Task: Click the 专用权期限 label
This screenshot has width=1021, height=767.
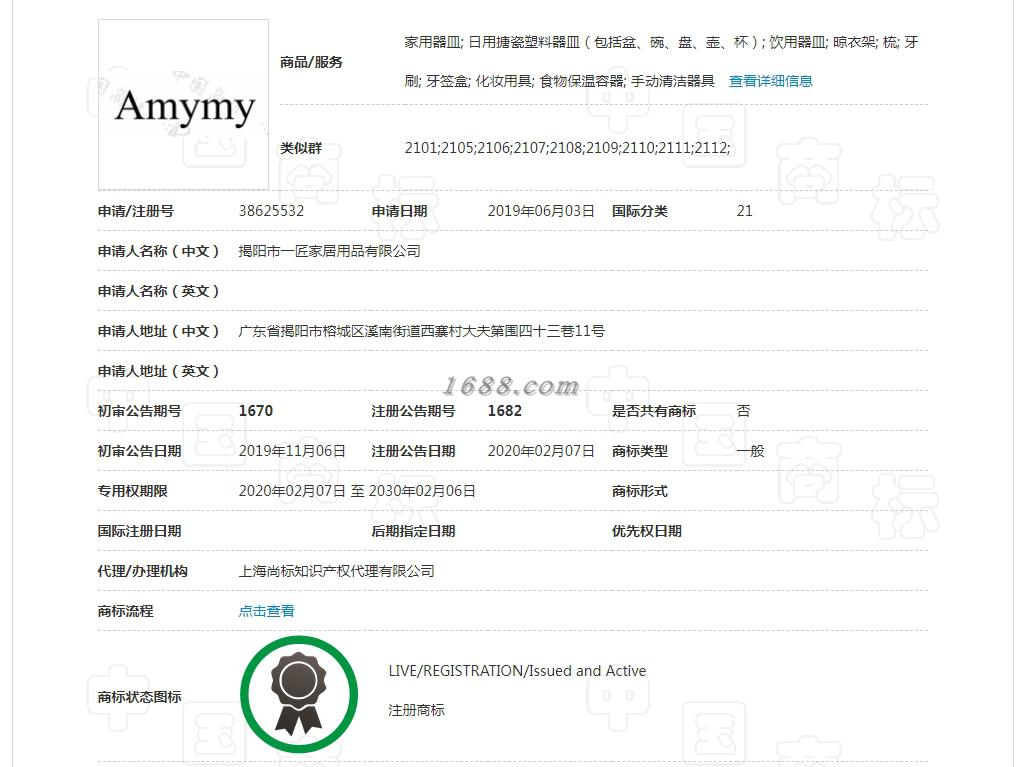Action: [x=133, y=491]
